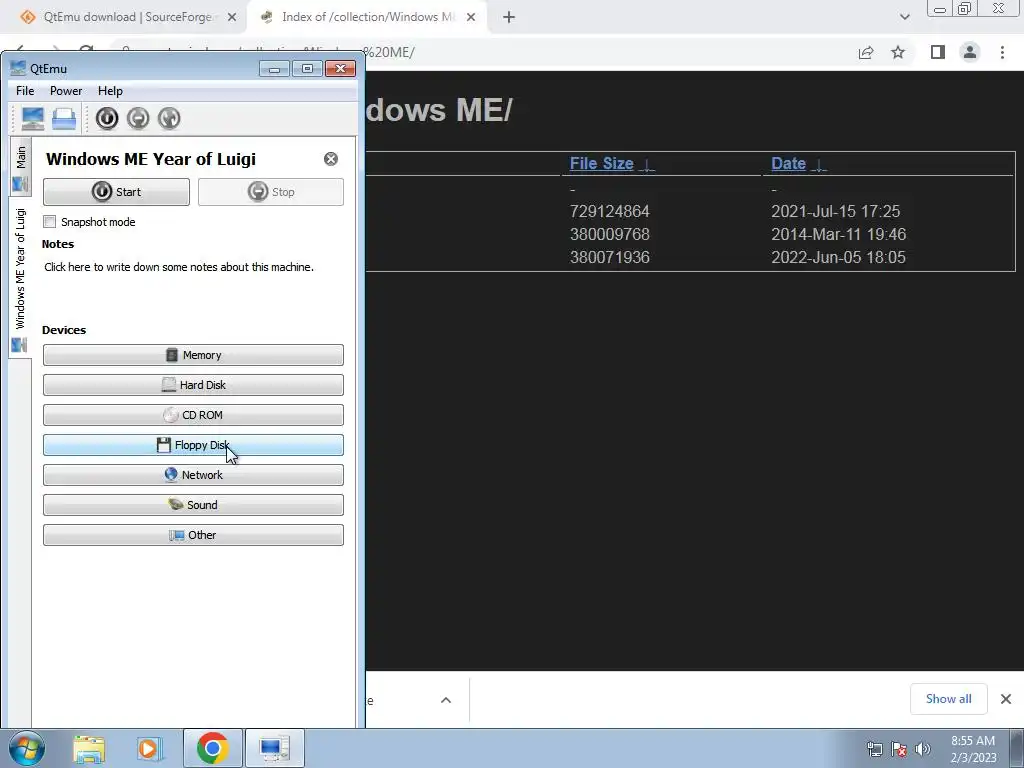Close the Index of /collection tab
The height and width of the screenshot is (768, 1024).
tap(471, 18)
